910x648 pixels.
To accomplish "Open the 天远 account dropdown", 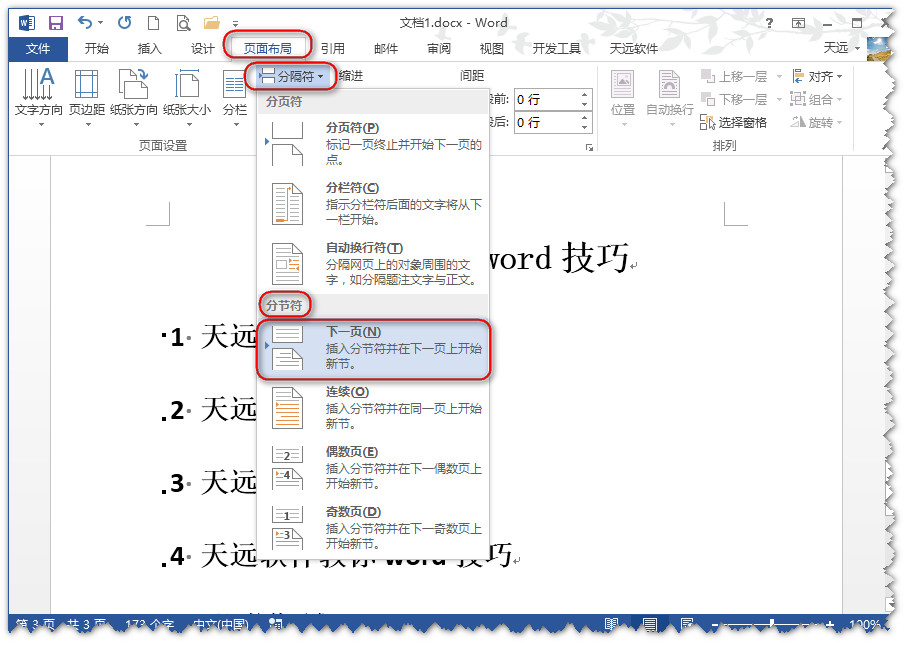I will coord(840,48).
